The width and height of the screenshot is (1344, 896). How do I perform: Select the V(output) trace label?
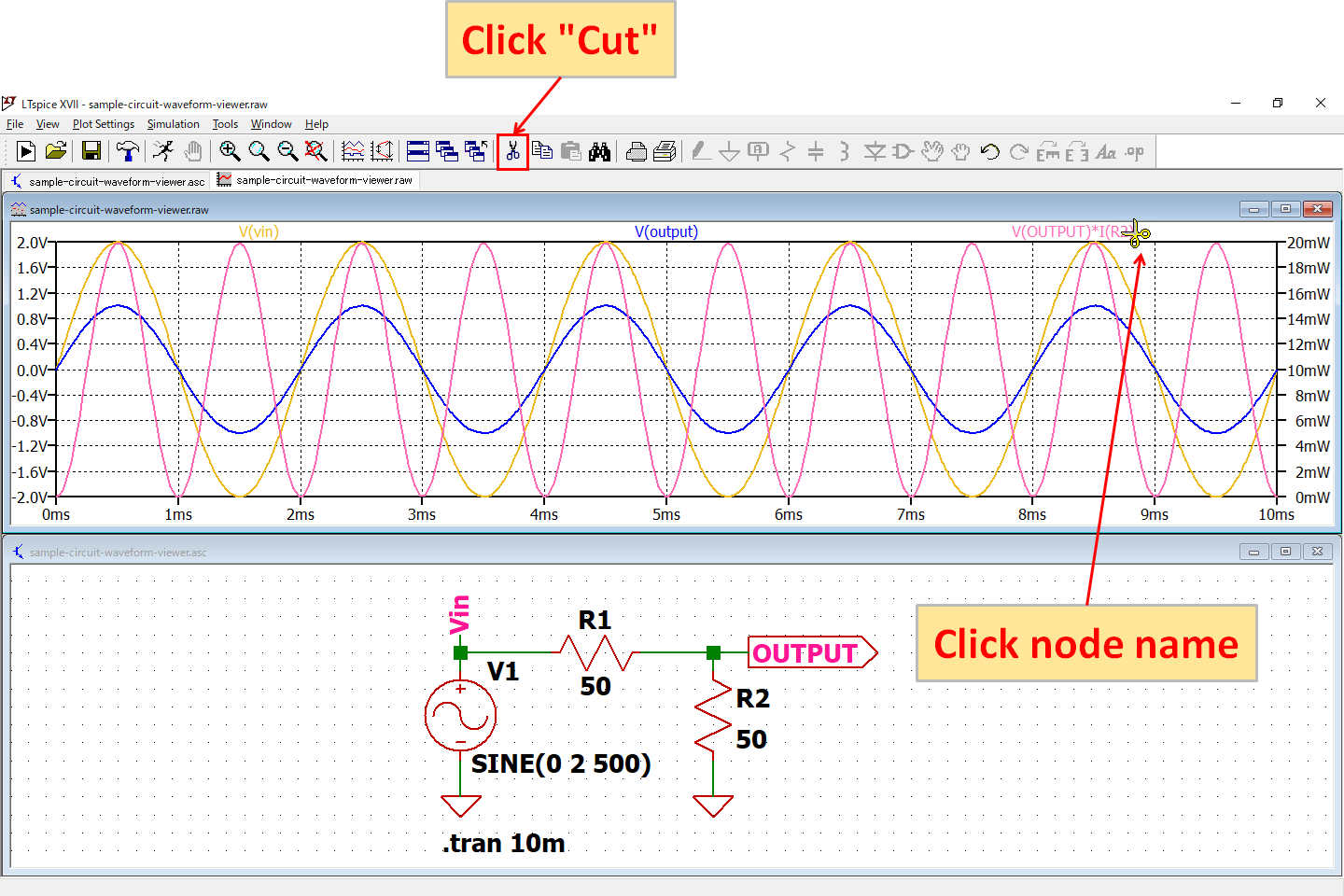tap(666, 231)
